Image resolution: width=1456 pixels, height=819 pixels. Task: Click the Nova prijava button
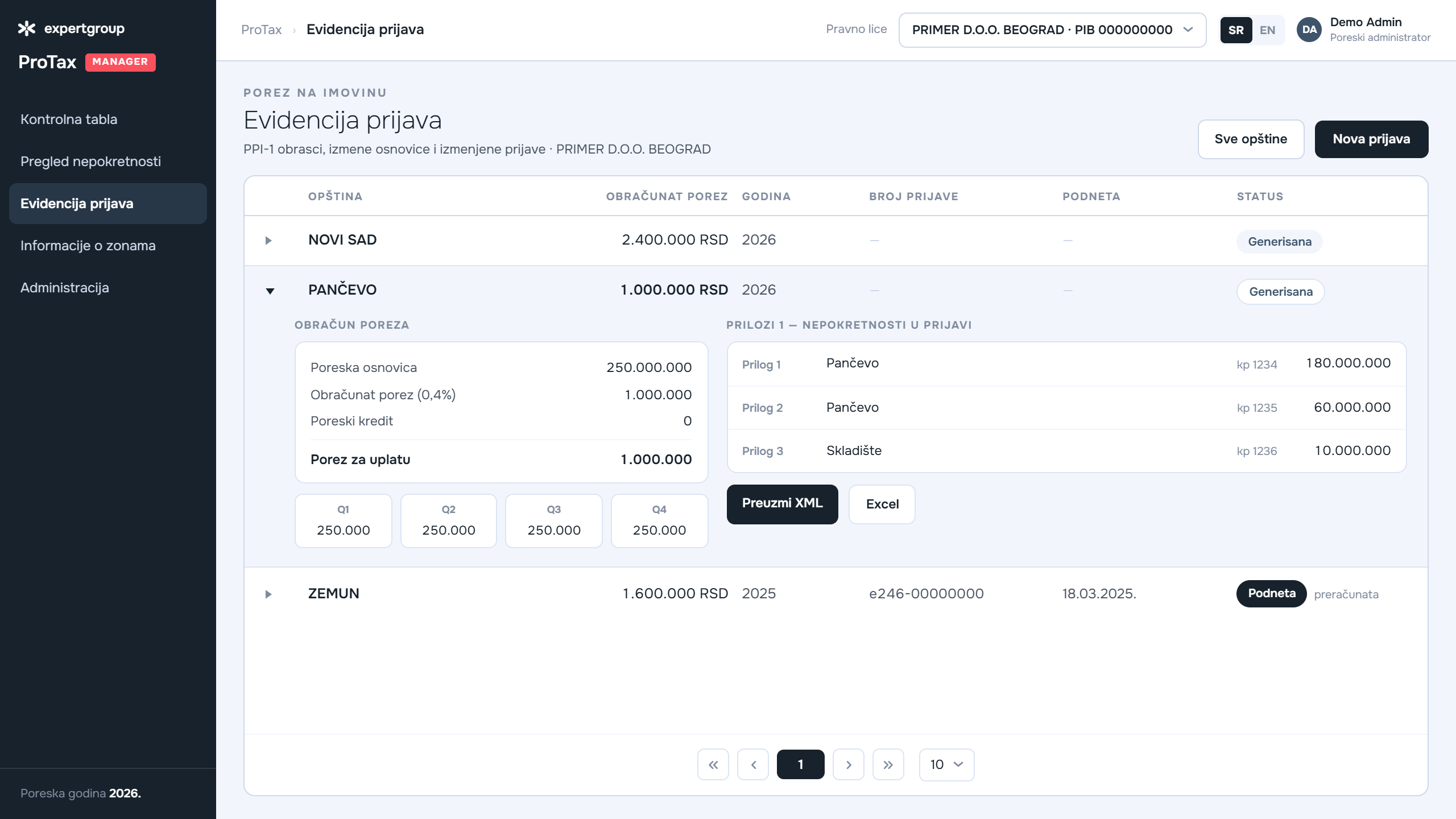1371,139
